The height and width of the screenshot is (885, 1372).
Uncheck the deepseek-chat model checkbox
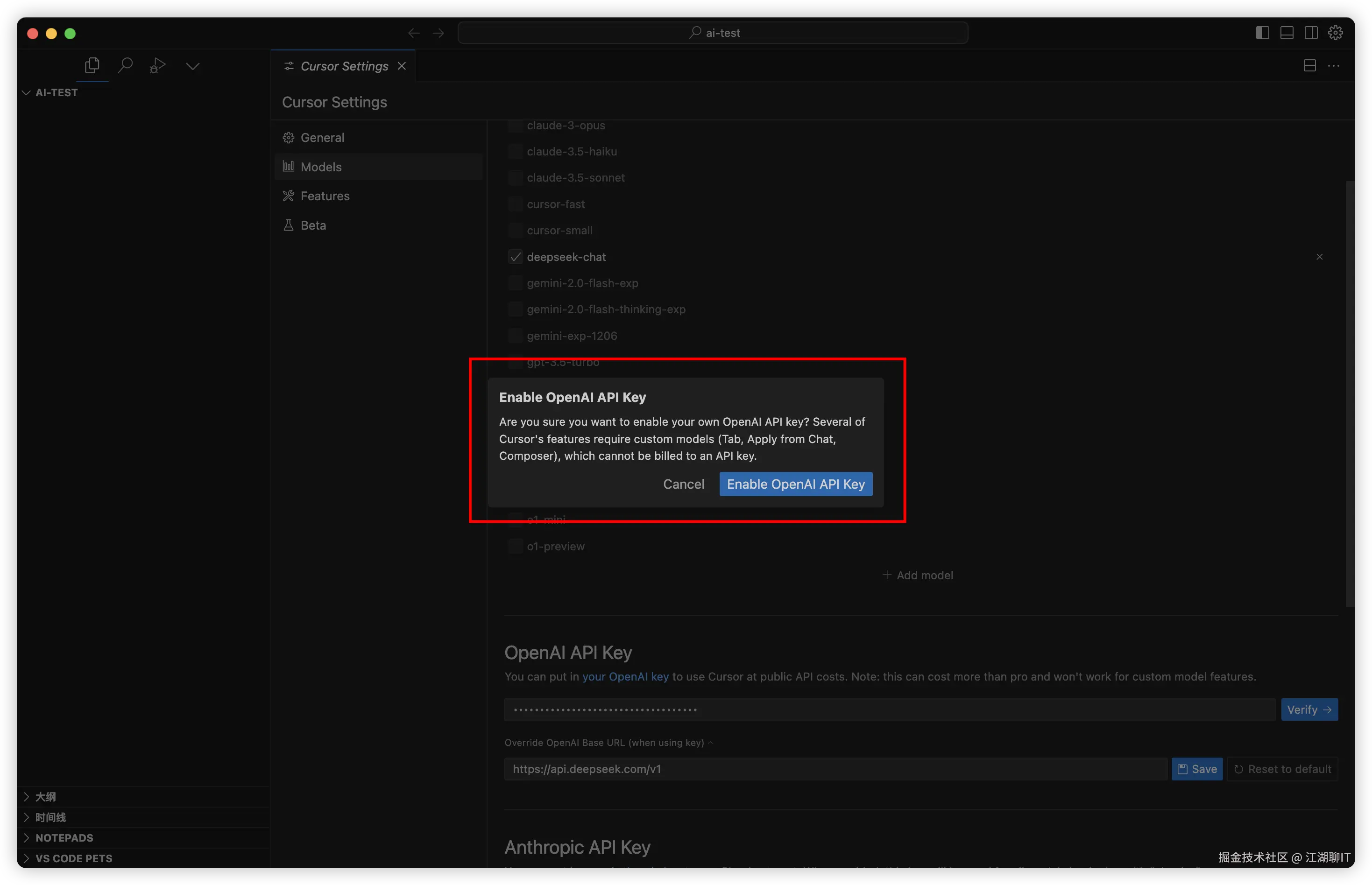click(x=515, y=257)
